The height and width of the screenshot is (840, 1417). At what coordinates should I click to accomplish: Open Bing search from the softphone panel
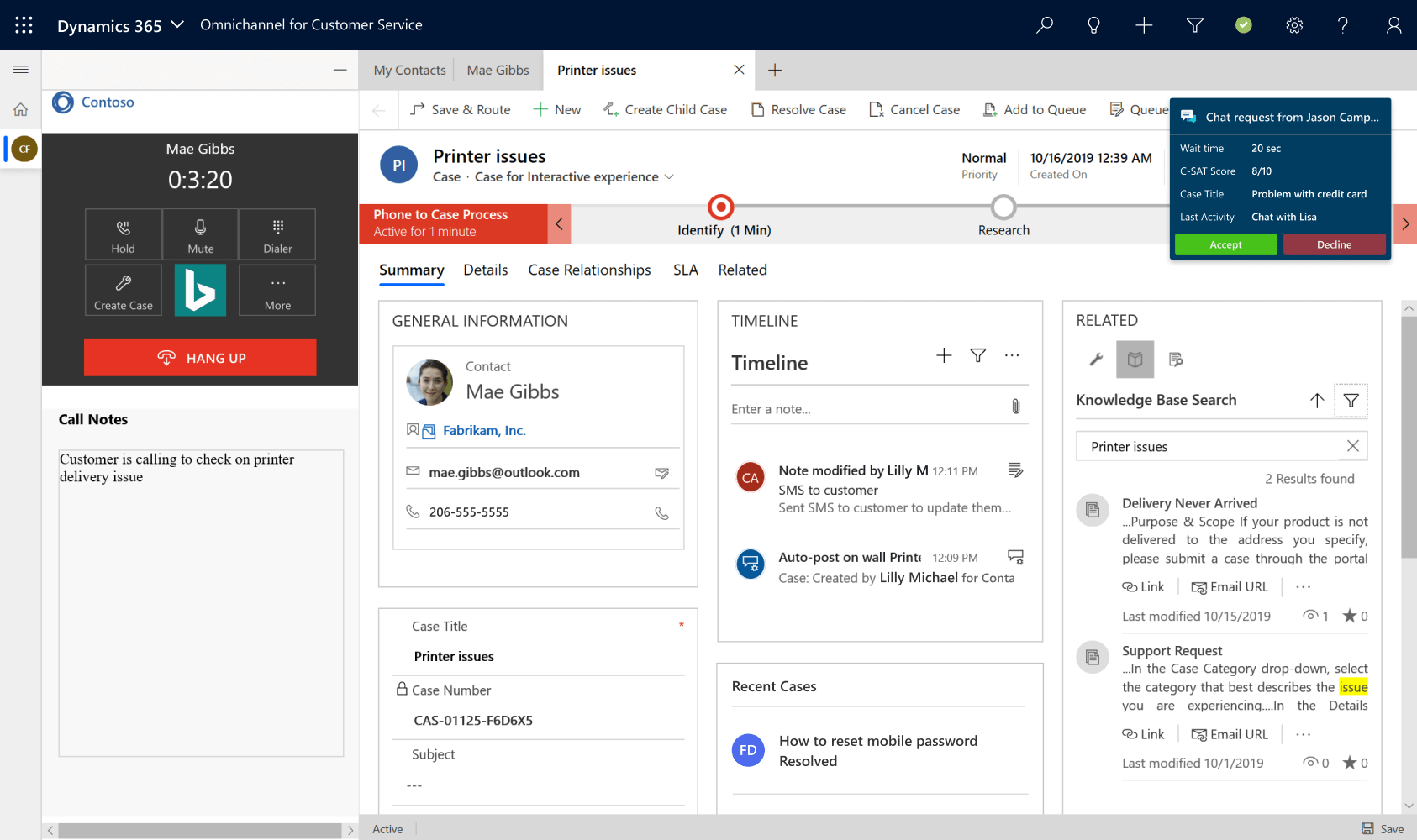tap(200, 290)
